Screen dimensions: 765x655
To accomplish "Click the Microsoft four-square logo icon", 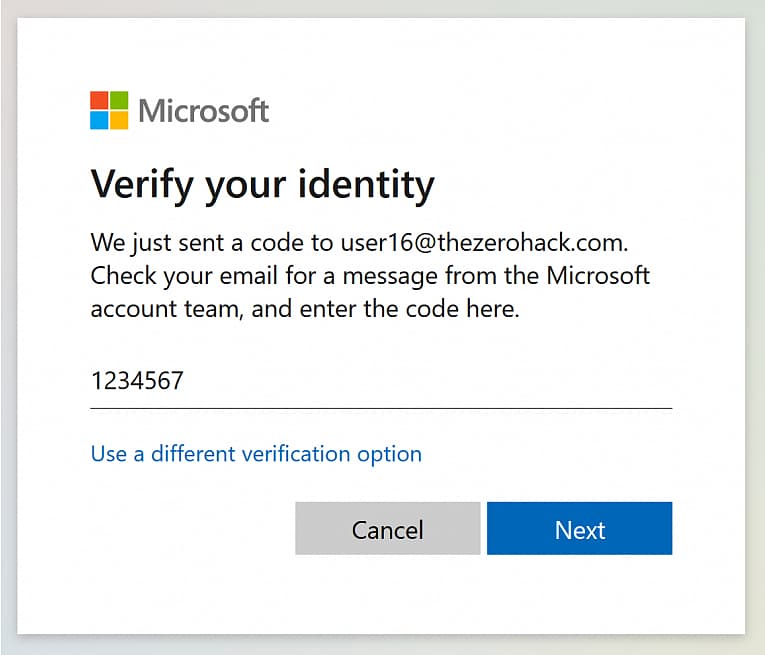I will [109, 110].
